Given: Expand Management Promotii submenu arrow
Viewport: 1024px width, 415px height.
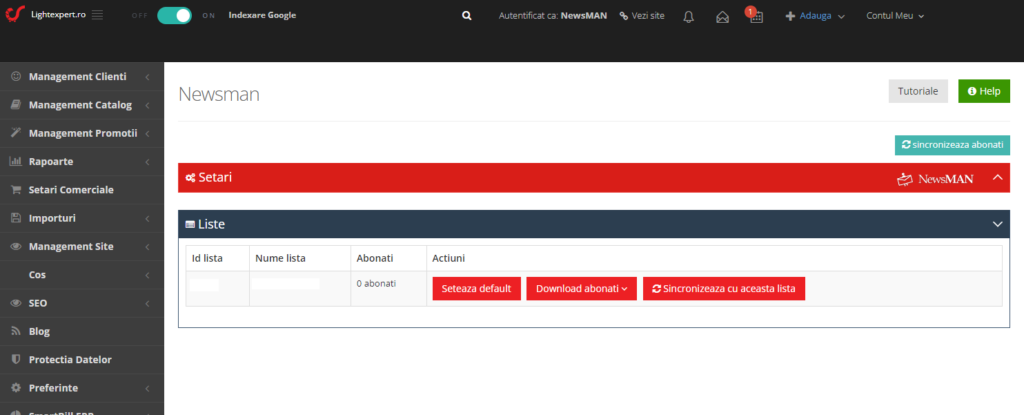Looking at the screenshot, I should [x=148, y=133].
